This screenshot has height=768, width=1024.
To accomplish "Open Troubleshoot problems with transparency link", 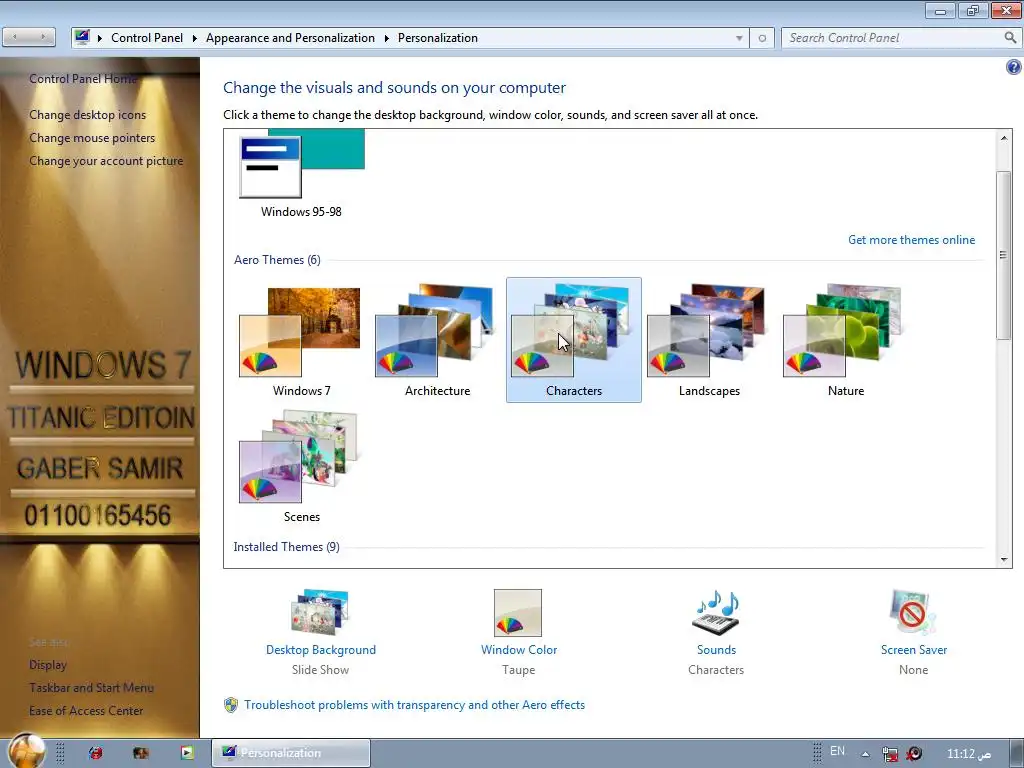I will (414, 705).
